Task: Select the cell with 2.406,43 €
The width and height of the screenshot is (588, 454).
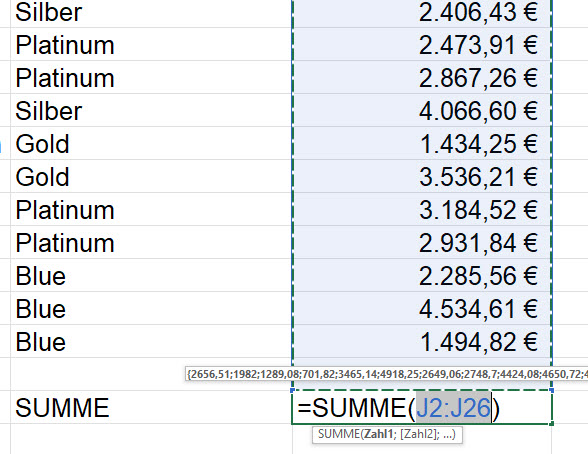Action: pyautogui.click(x=422, y=12)
